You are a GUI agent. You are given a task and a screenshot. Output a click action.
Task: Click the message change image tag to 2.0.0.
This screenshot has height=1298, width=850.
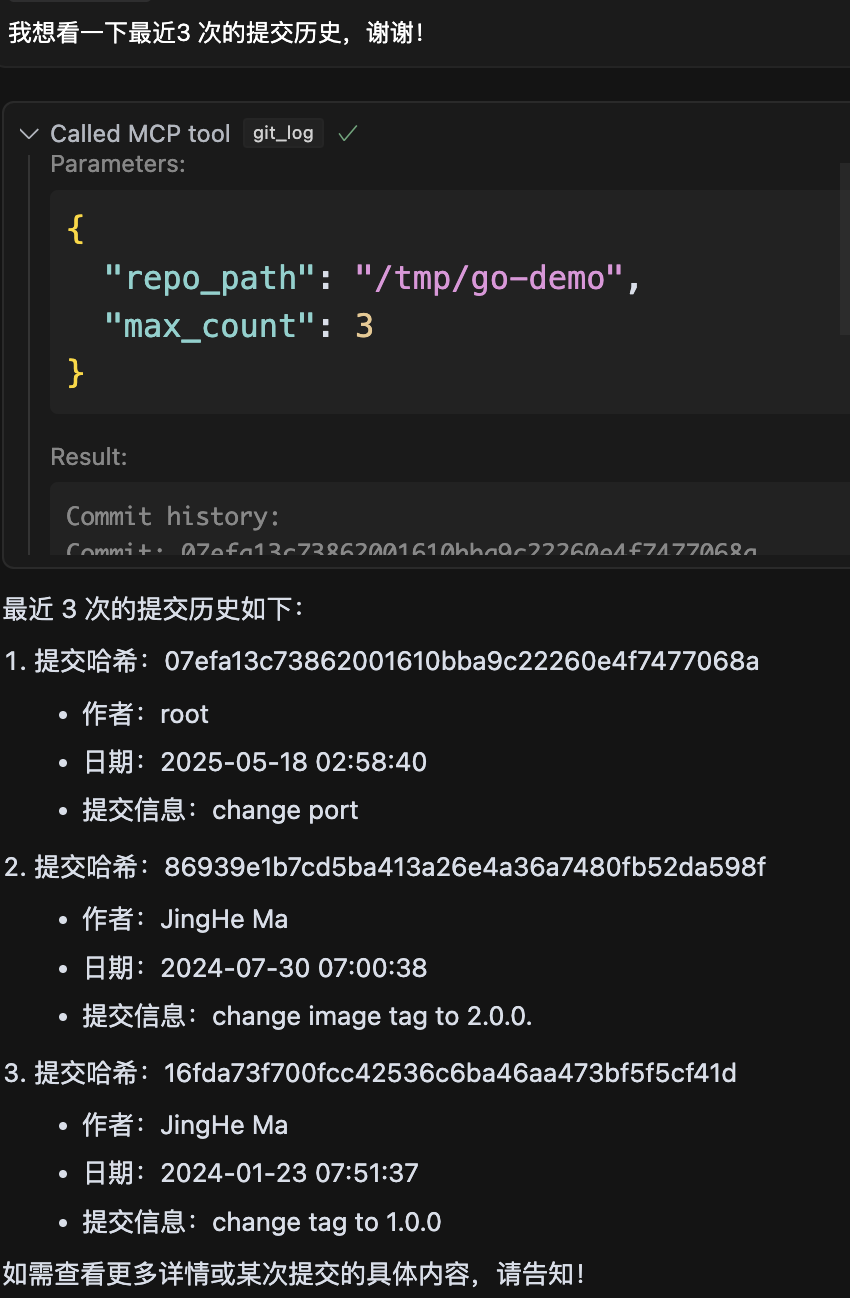(x=372, y=1016)
